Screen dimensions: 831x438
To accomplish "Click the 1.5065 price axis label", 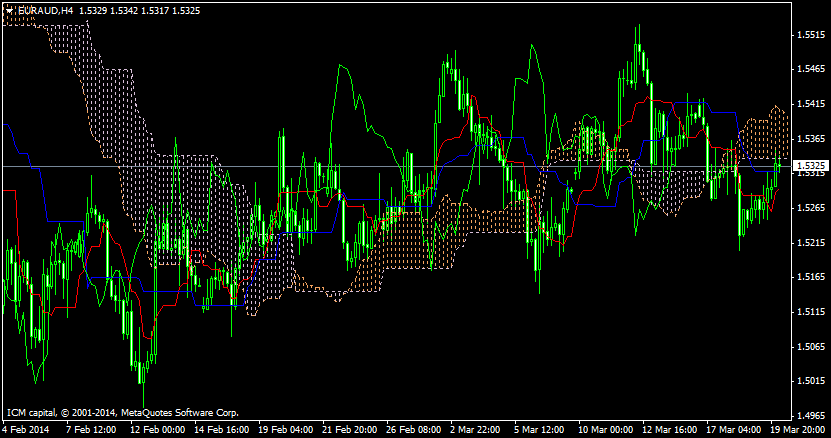I will click(x=811, y=346).
